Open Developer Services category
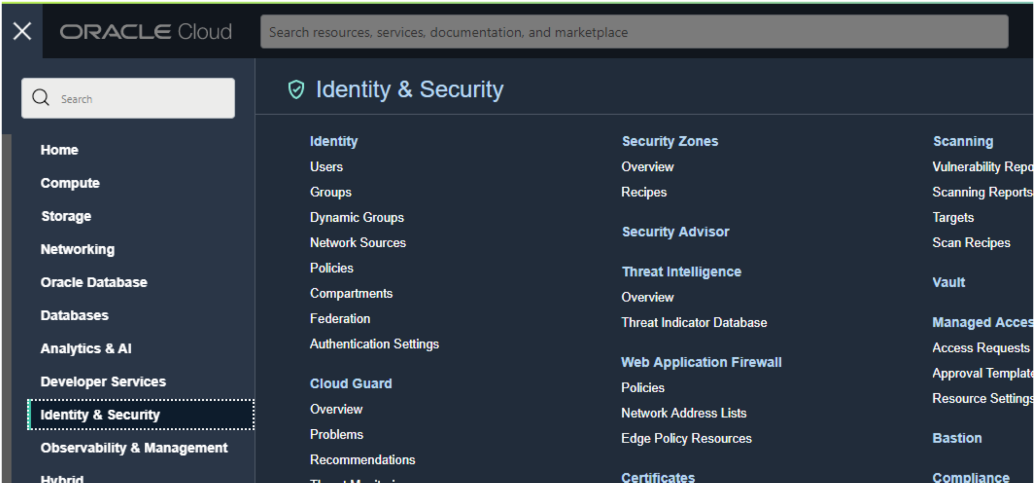This screenshot has width=1034, height=483. tap(103, 381)
